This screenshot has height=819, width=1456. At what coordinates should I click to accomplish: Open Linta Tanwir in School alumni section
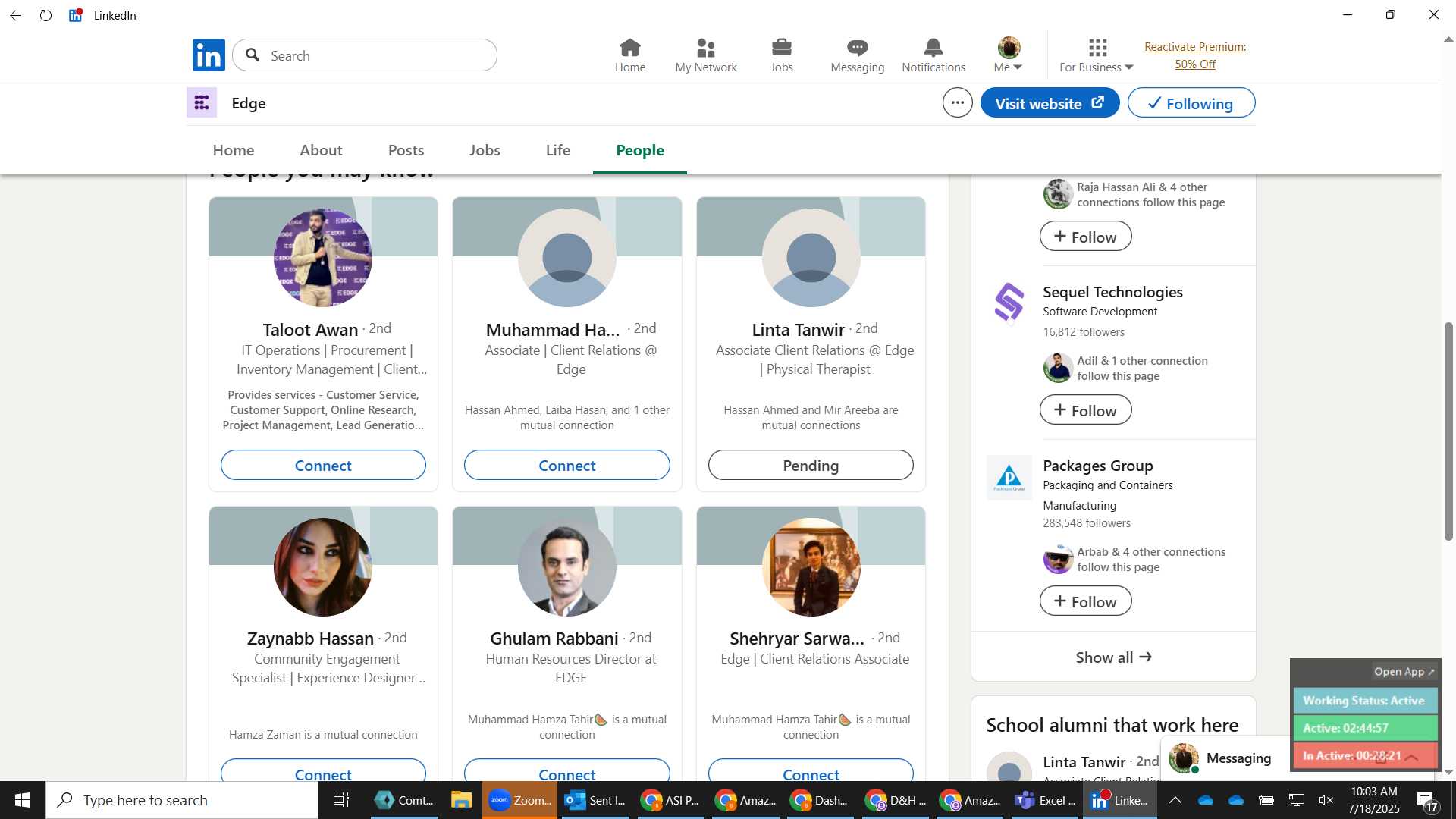coord(1084,762)
